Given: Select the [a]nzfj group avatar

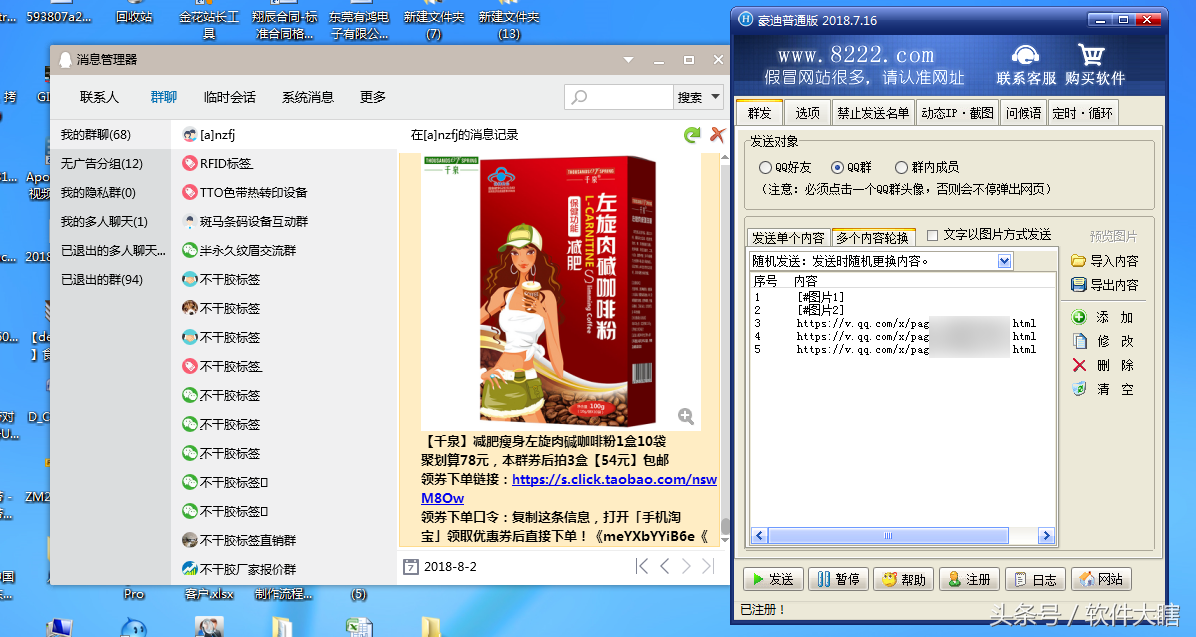Looking at the screenshot, I should pos(190,135).
